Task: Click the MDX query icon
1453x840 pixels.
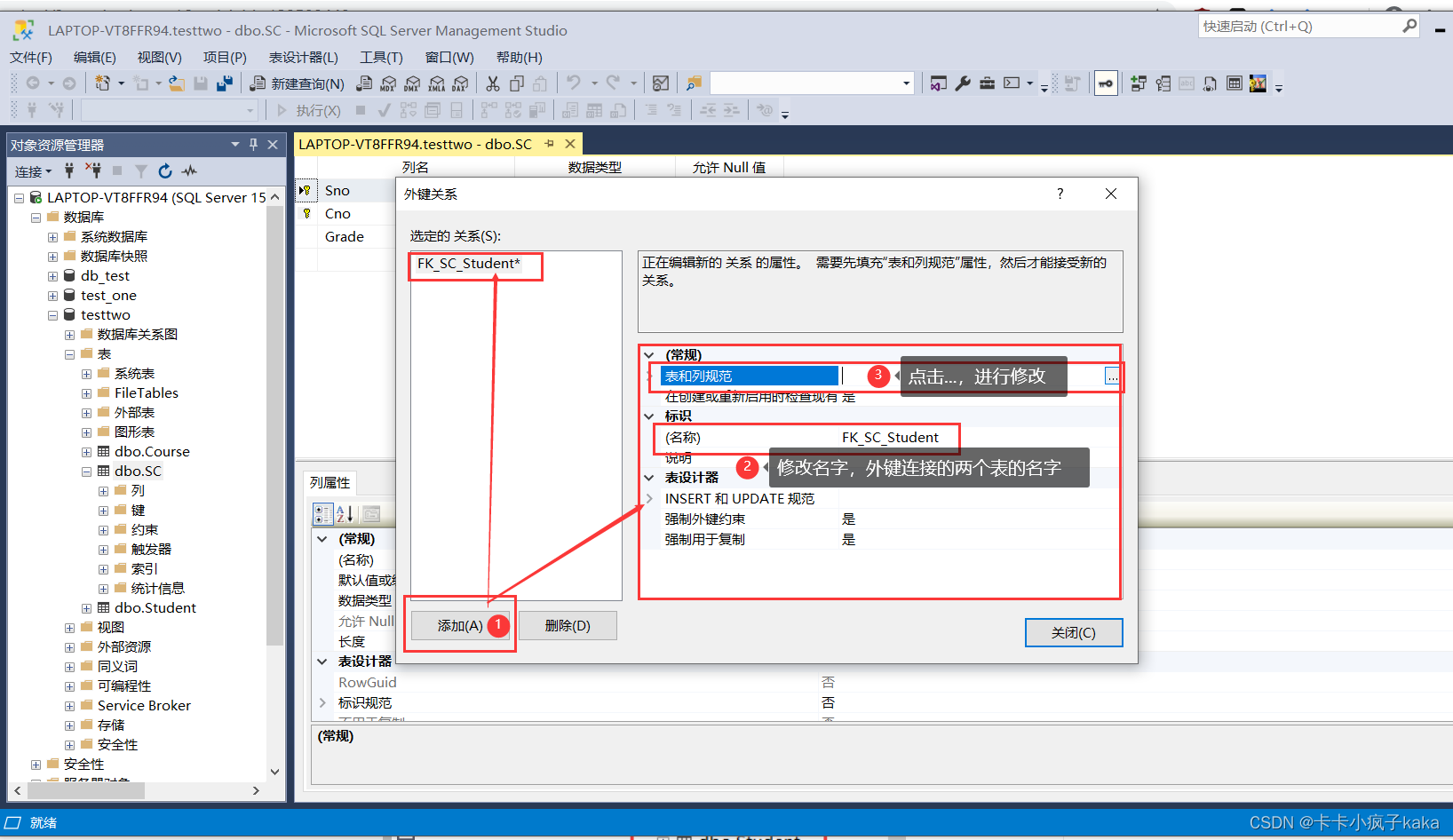Action: click(x=388, y=83)
